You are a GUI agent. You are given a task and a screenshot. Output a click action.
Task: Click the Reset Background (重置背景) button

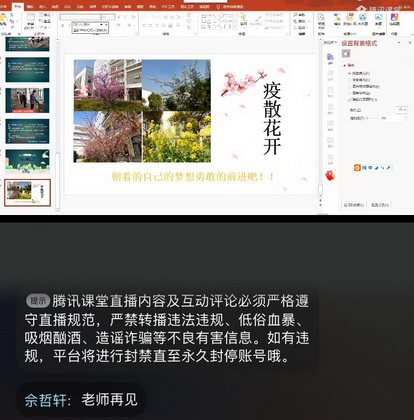(x=380, y=205)
